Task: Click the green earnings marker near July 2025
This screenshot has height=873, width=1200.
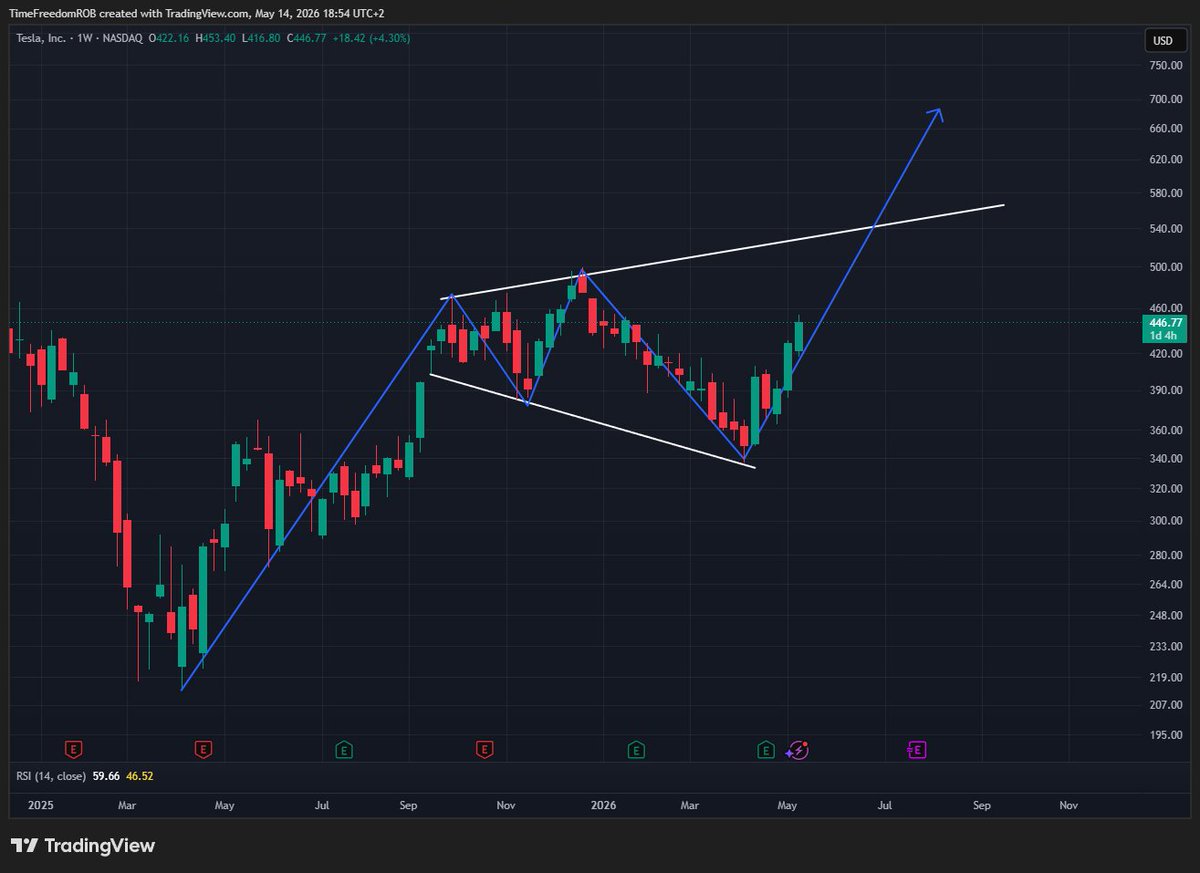Action: 343,748
